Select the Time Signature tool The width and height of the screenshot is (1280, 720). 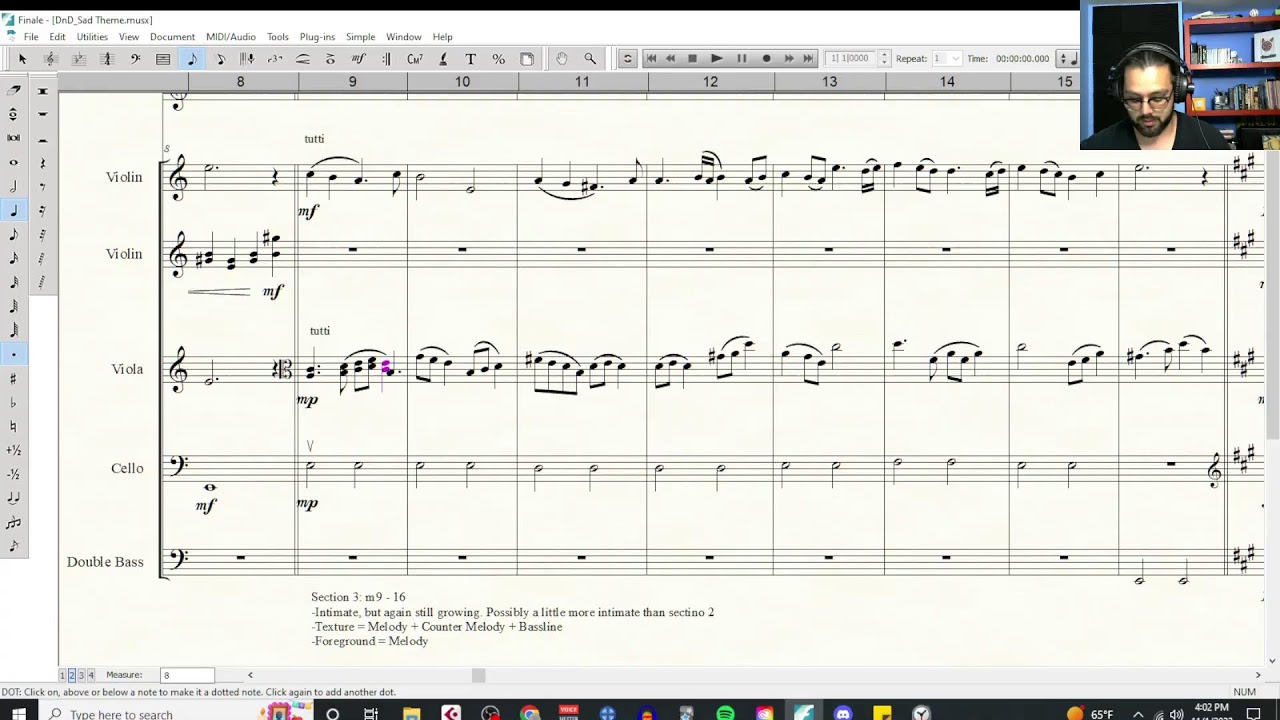click(107, 59)
